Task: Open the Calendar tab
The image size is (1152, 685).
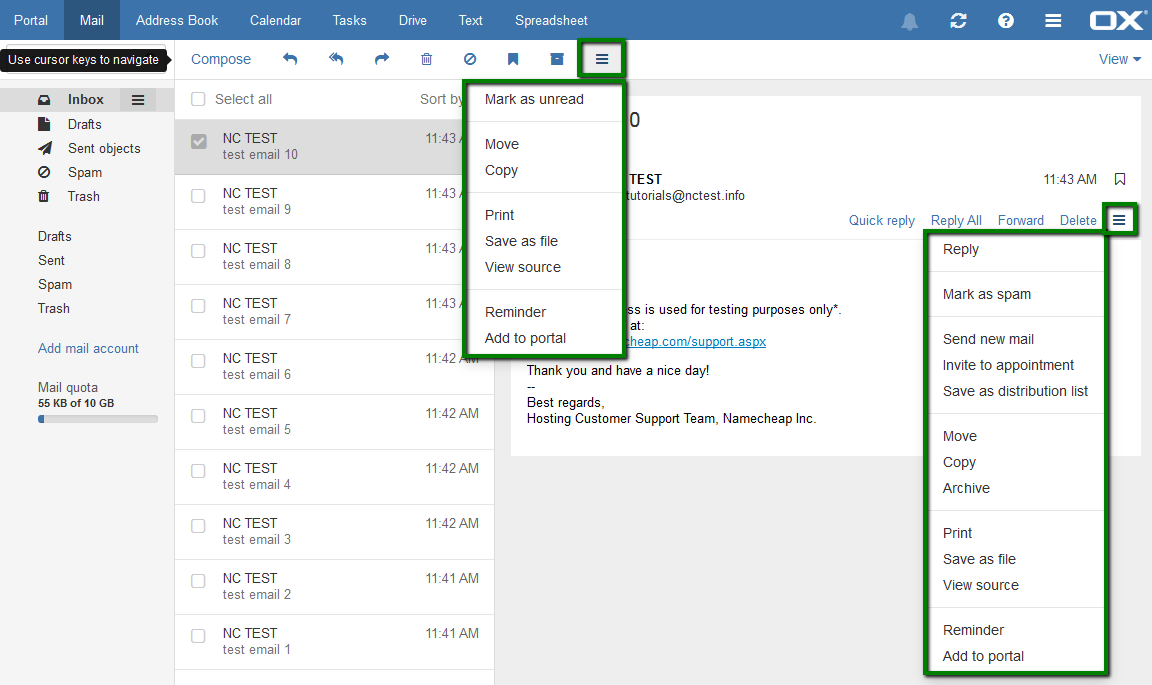Action: pos(276,21)
